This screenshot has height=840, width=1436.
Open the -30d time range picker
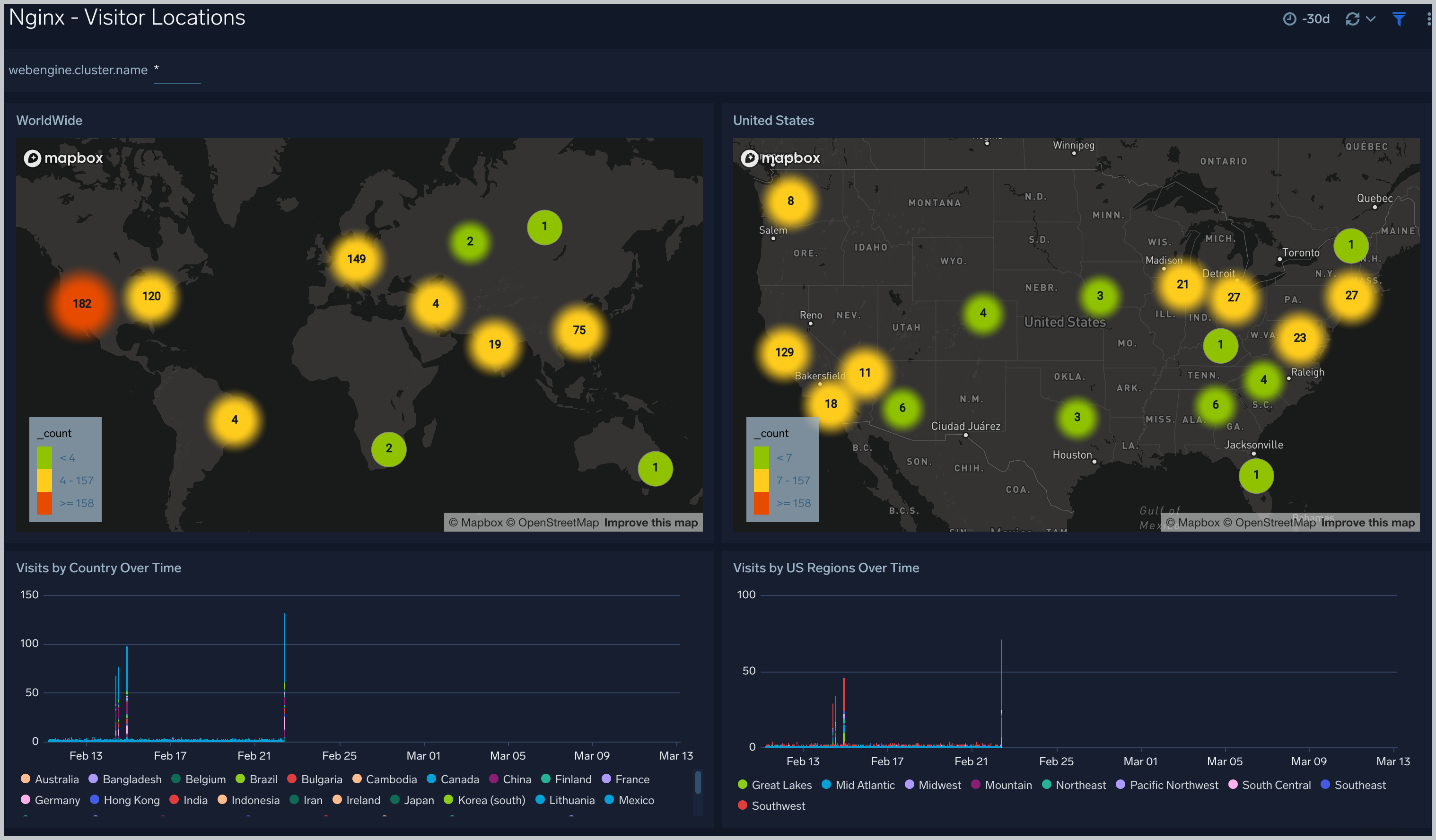[1306, 19]
